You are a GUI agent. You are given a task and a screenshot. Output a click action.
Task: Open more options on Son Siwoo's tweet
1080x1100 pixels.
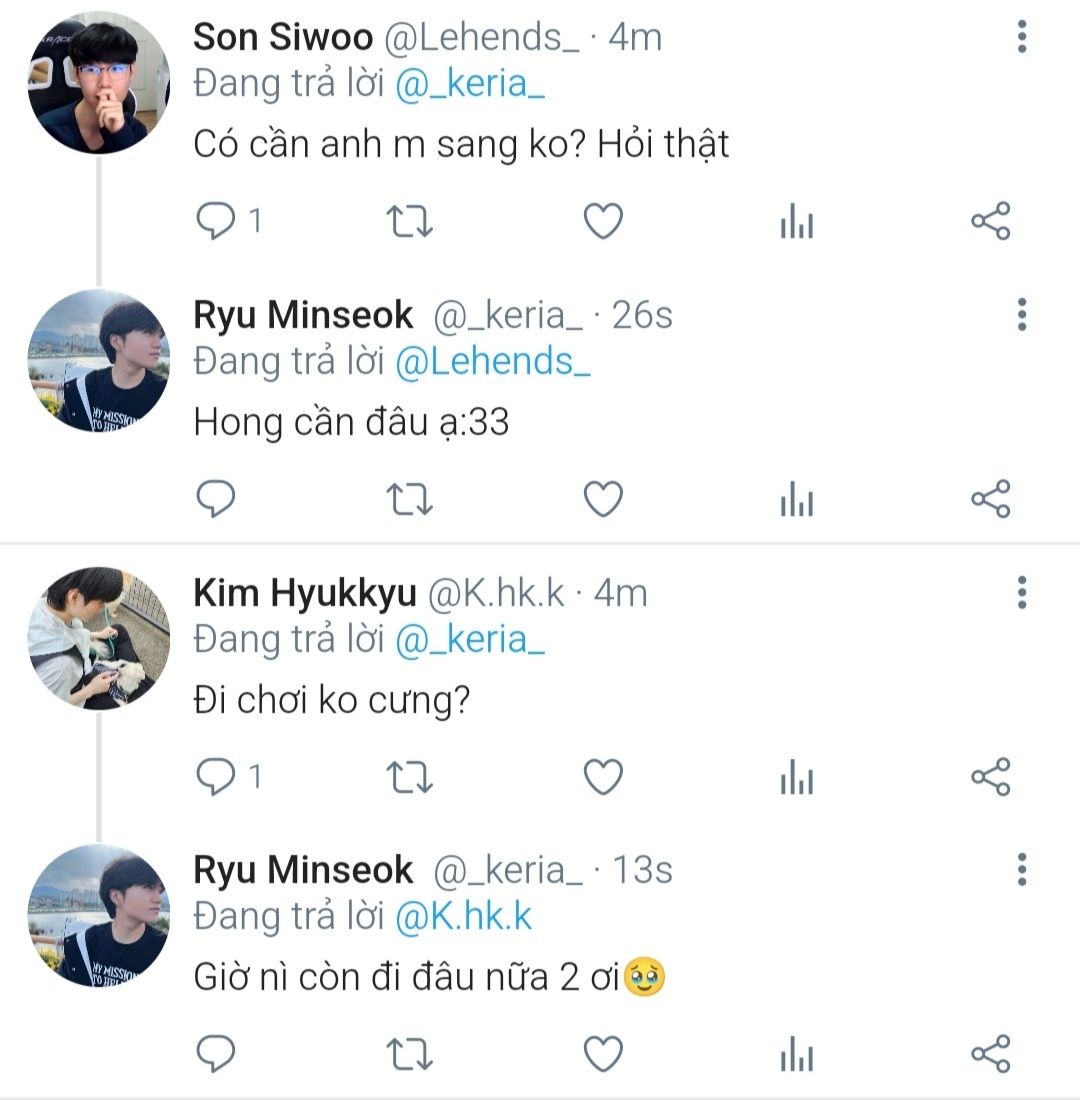pyautogui.click(x=1022, y=36)
